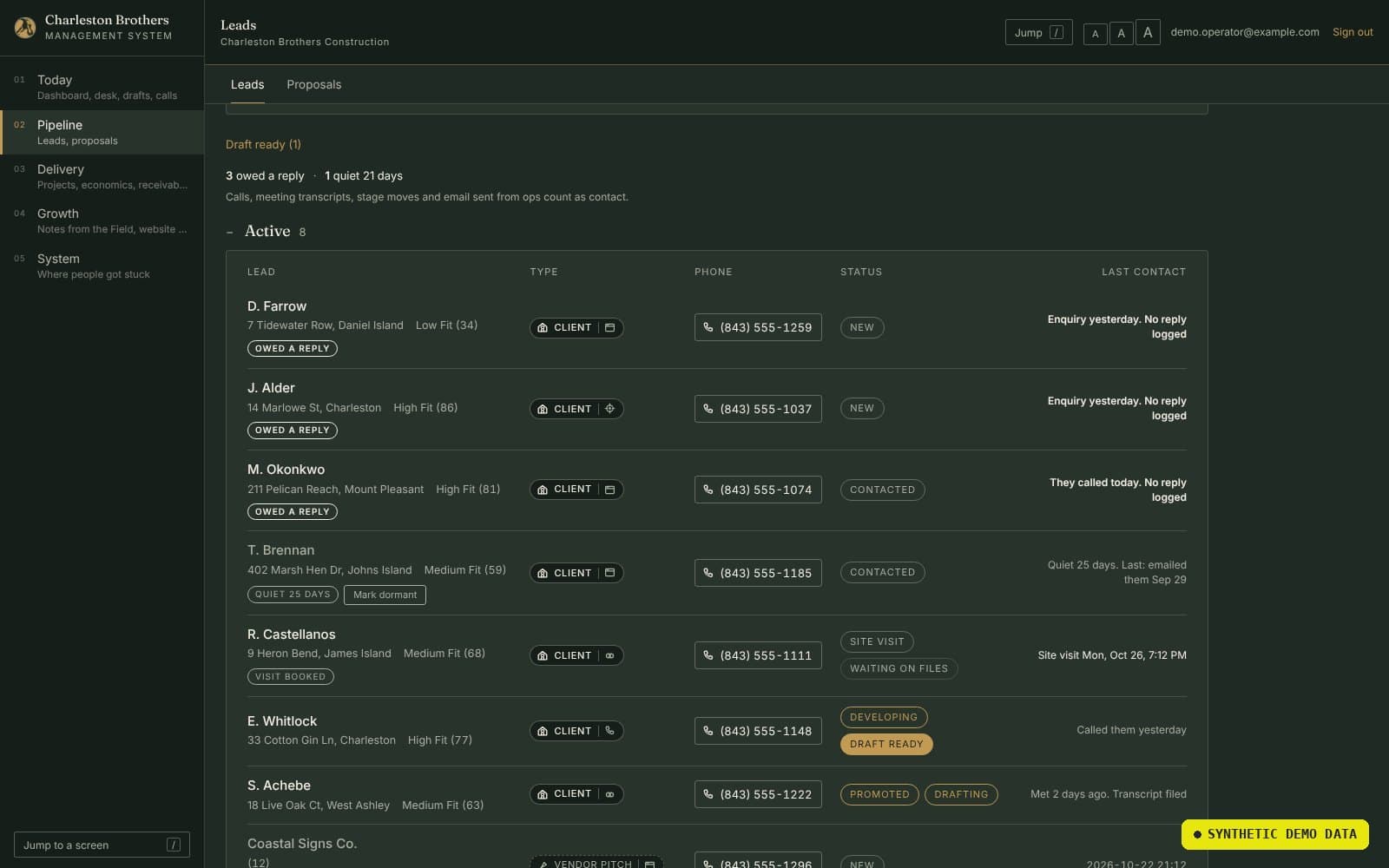The height and width of the screenshot is (868, 1389).
Task: Click the Visit Booked tag on R. Castellanos
Action: point(291,676)
